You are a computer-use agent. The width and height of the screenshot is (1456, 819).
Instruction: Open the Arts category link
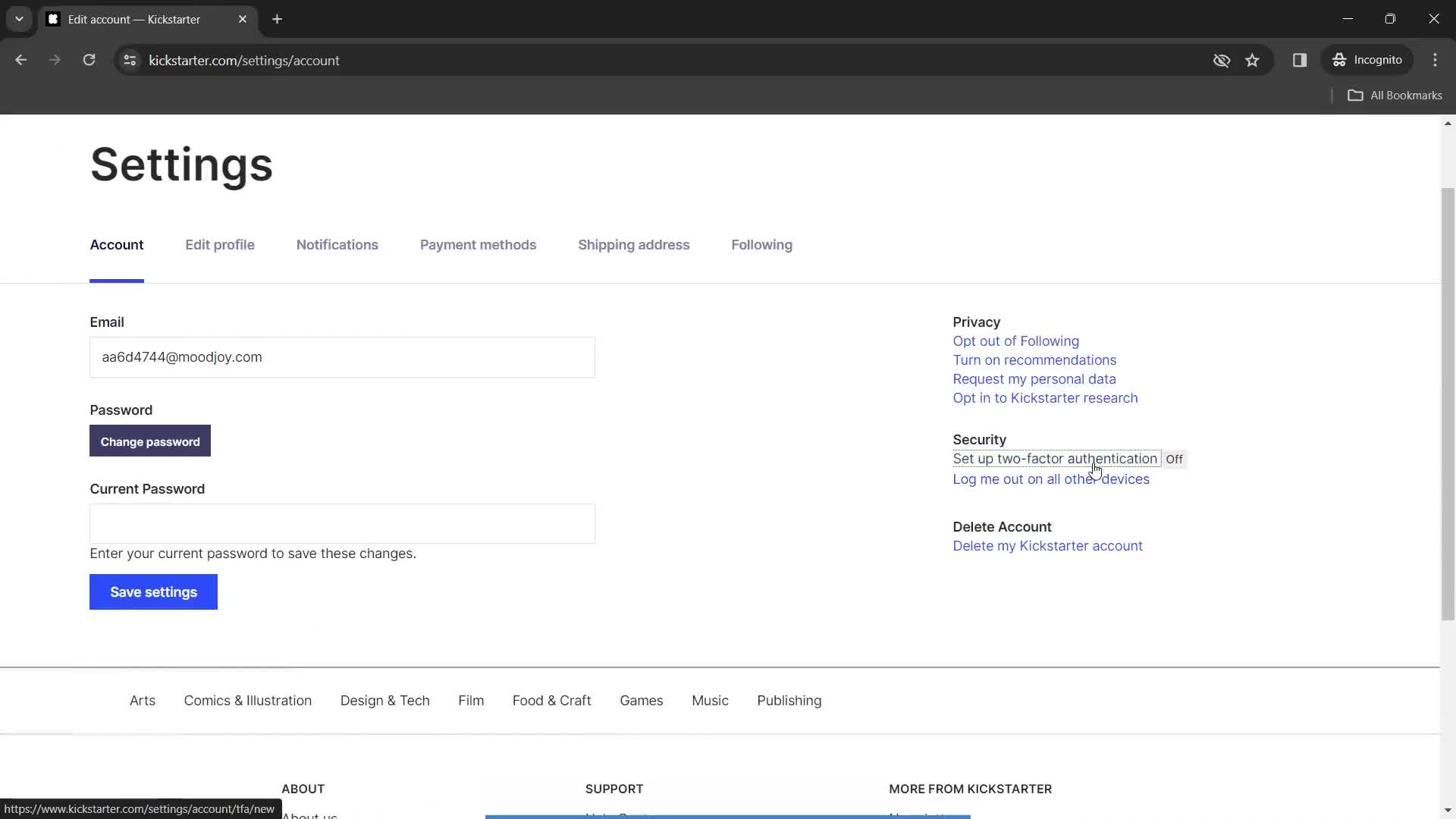coord(143,701)
